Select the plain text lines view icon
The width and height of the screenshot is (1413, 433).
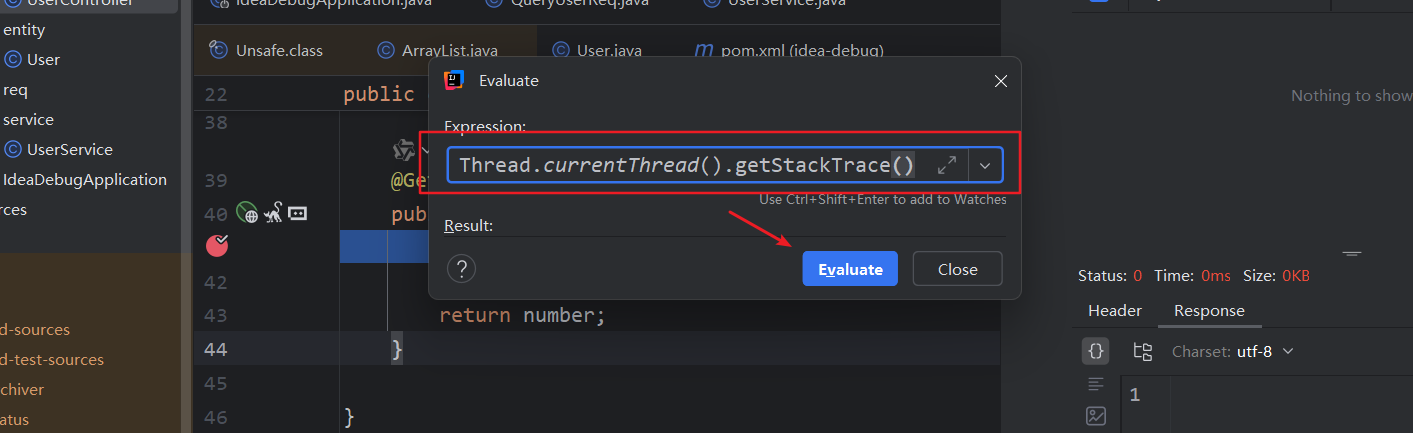coord(1096,384)
